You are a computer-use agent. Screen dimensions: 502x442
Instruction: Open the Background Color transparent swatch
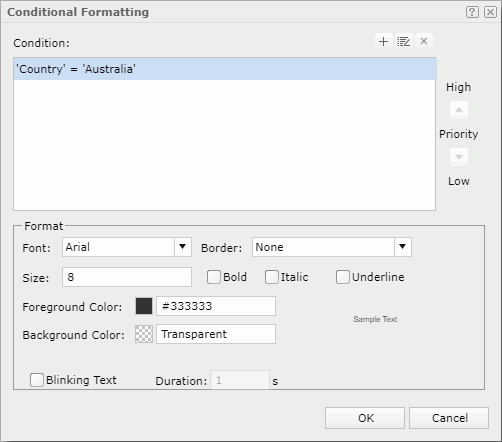tap(144, 334)
